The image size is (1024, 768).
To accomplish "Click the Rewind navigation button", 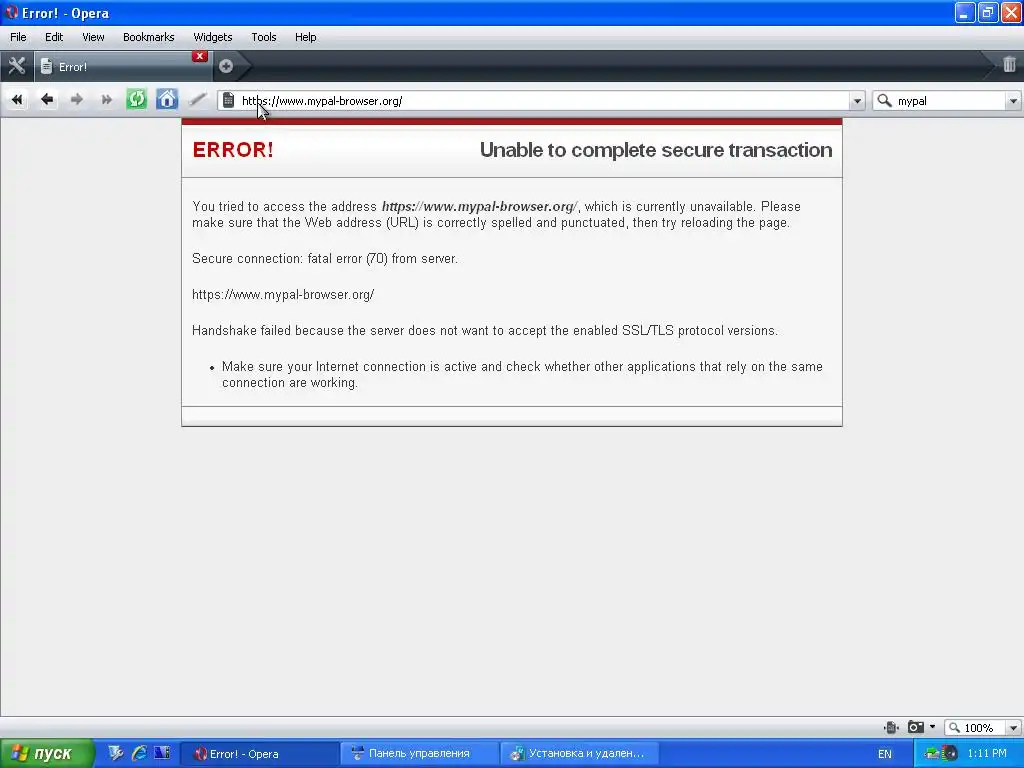I will tap(17, 100).
